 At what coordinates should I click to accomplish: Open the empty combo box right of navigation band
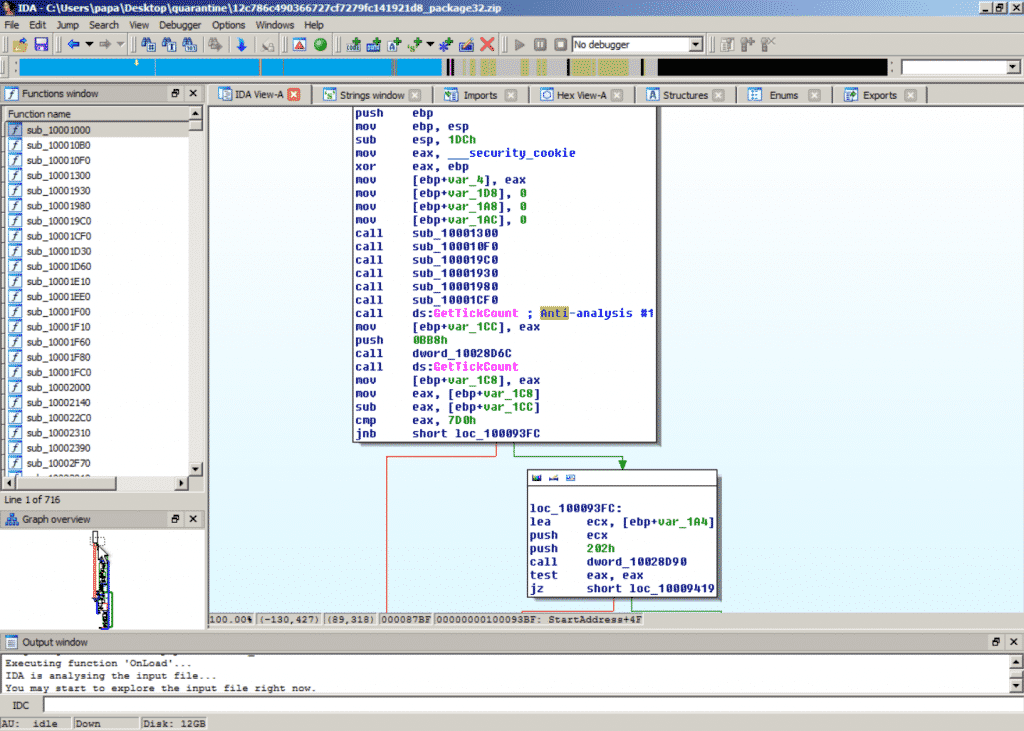pos(960,67)
